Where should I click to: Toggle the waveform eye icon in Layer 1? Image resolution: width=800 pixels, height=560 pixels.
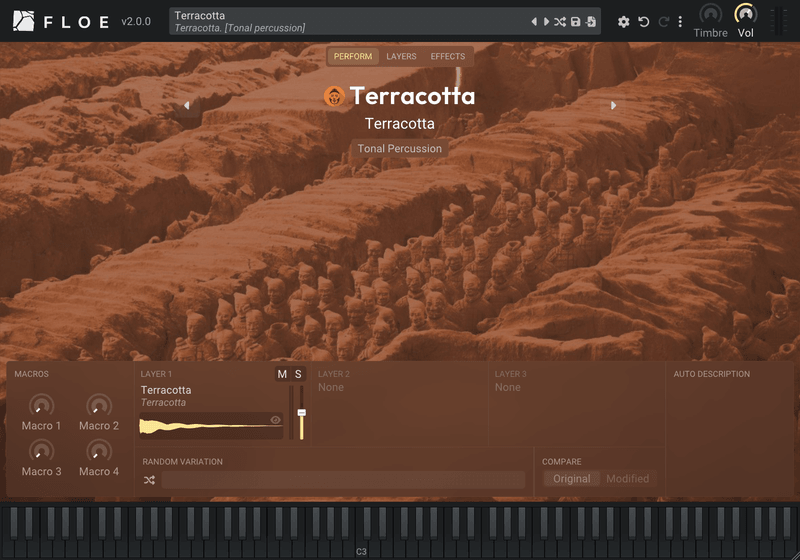(x=276, y=420)
